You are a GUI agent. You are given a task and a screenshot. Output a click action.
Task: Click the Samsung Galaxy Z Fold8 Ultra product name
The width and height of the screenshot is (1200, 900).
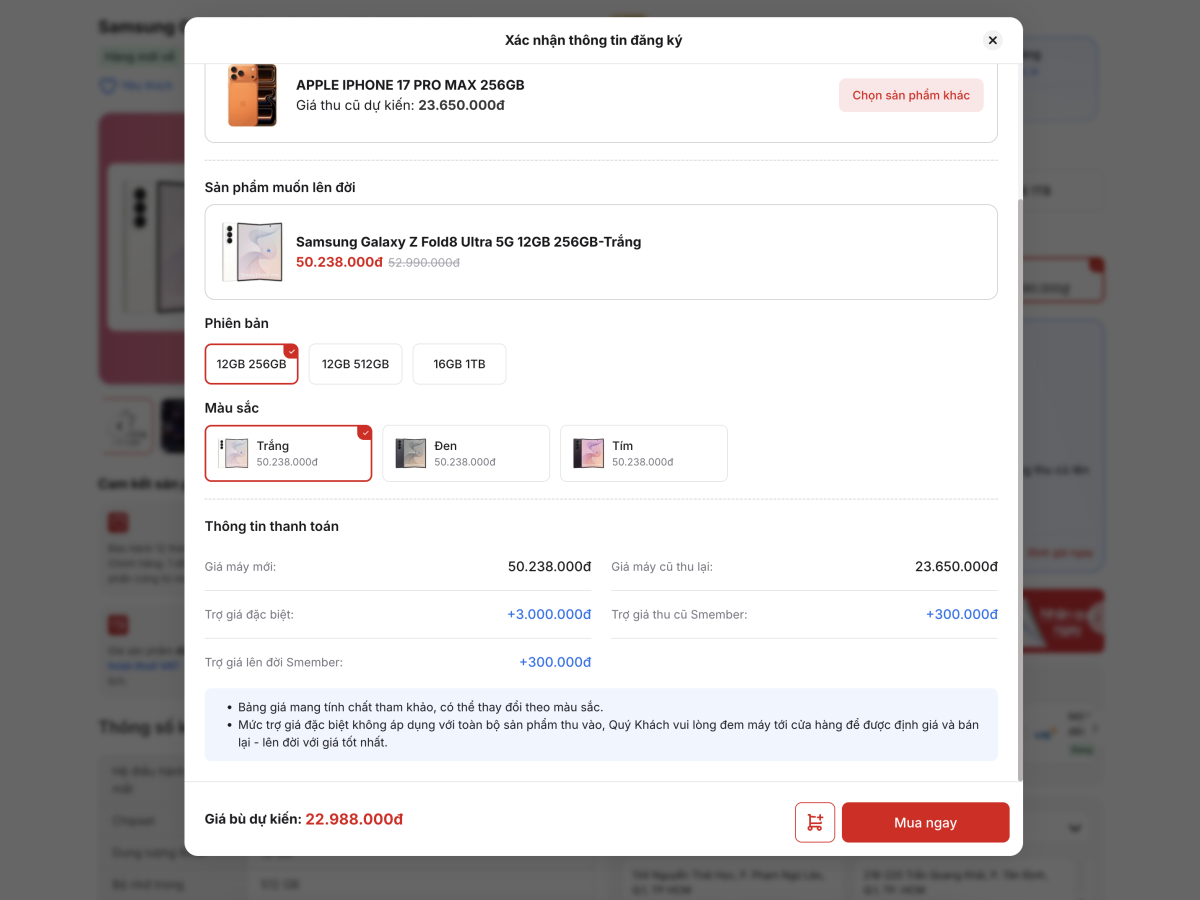coord(468,242)
